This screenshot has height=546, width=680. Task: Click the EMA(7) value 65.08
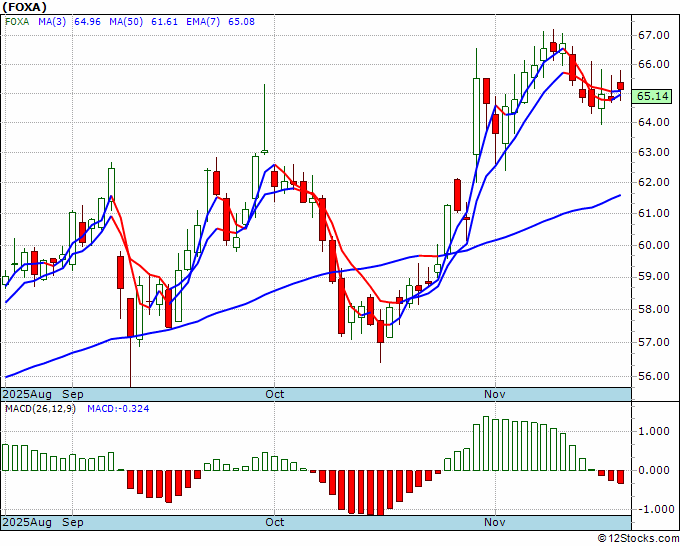pos(242,22)
